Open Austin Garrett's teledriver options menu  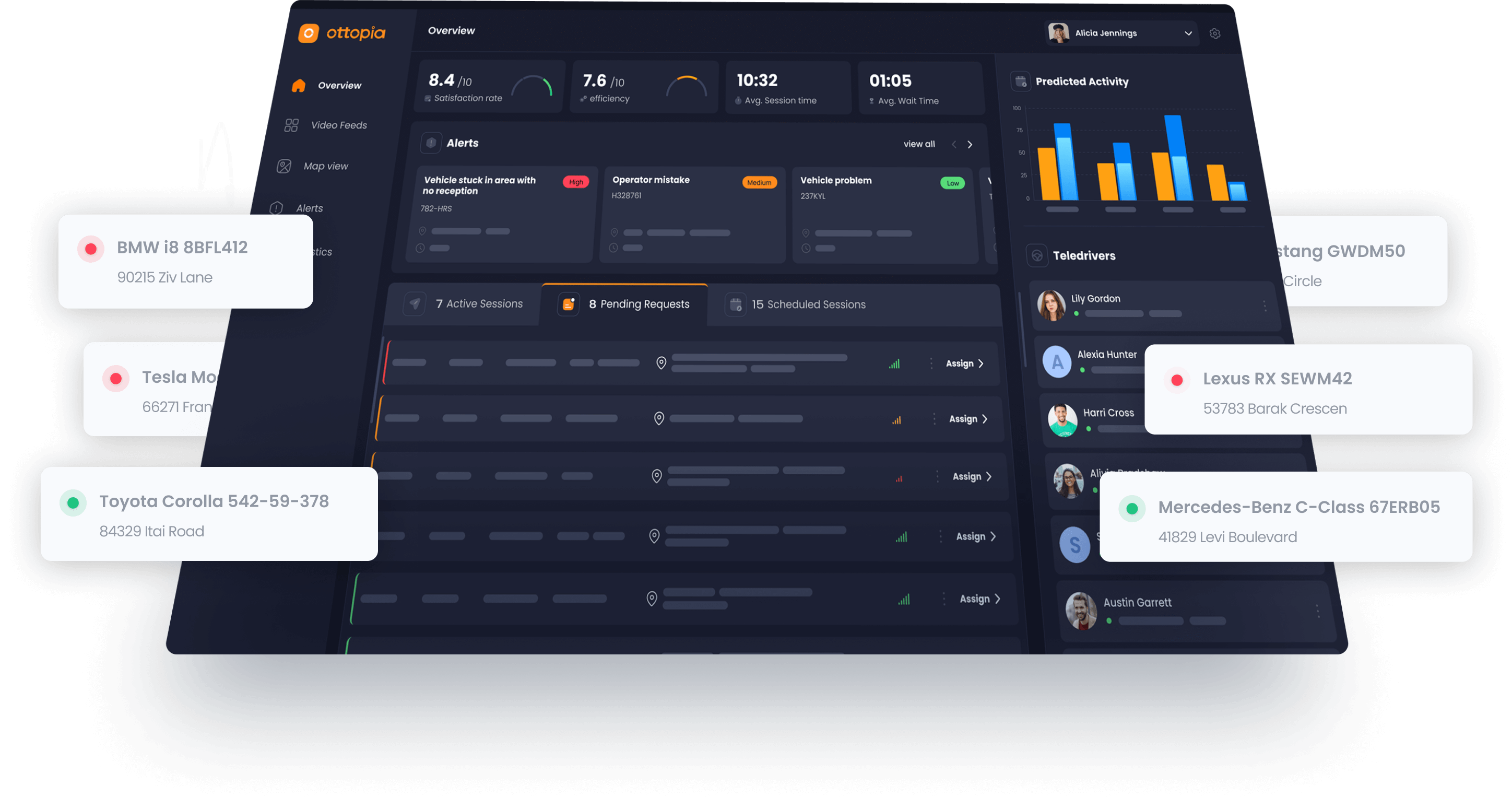tap(1317, 611)
